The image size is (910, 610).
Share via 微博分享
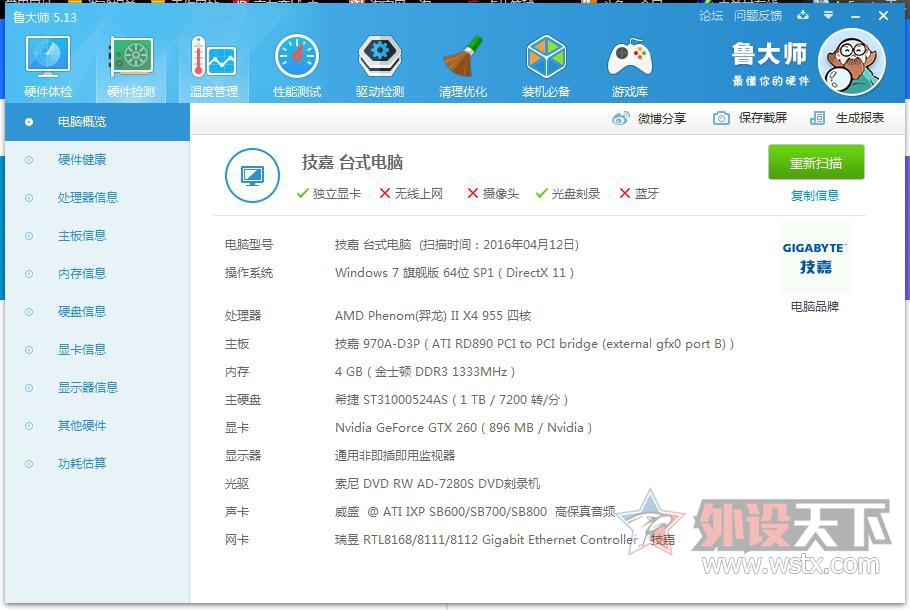(x=649, y=118)
